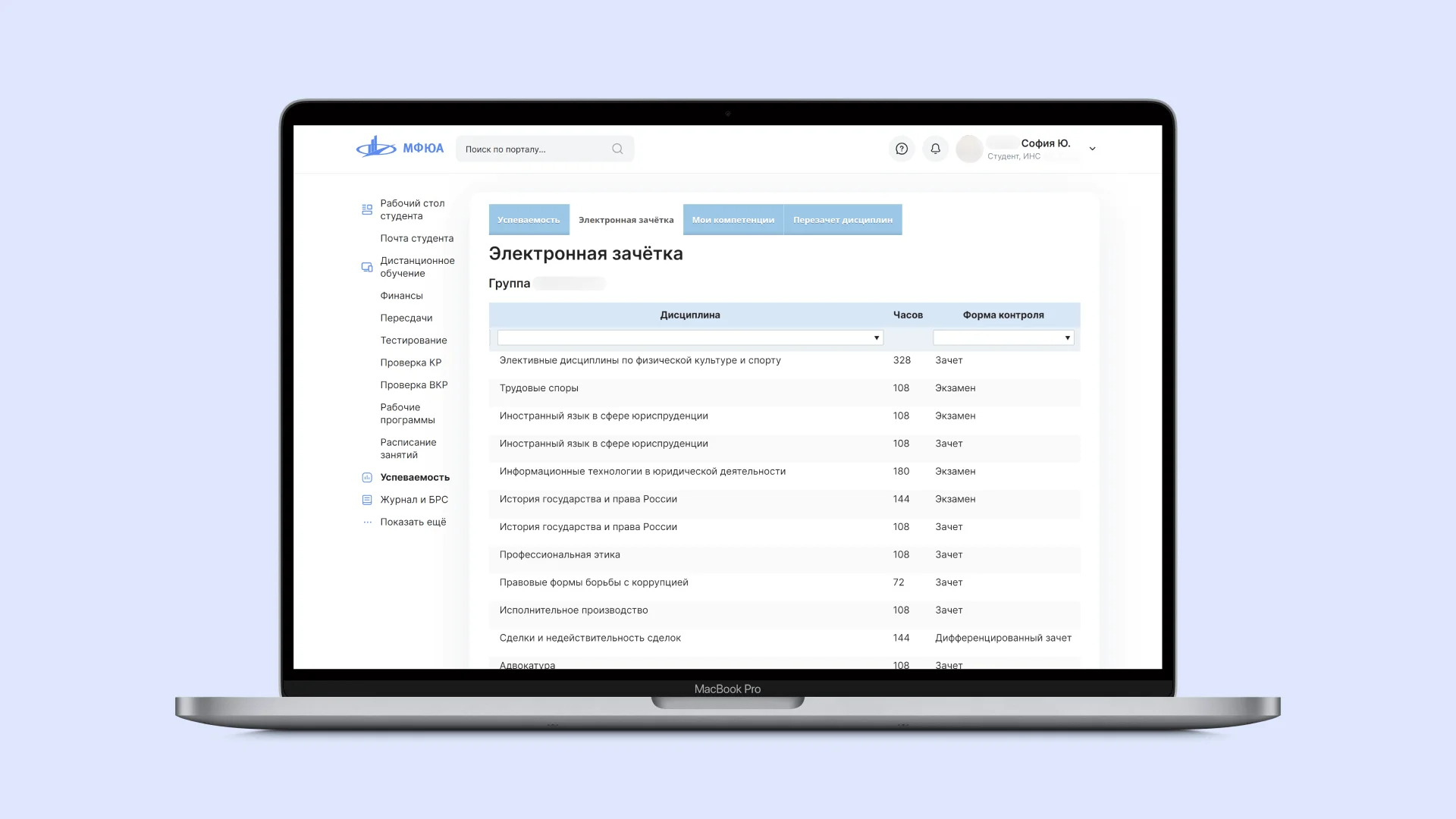Screen dimensions: 1456x819
Task: Switch to the Успеваемость tab
Action: coord(529,220)
